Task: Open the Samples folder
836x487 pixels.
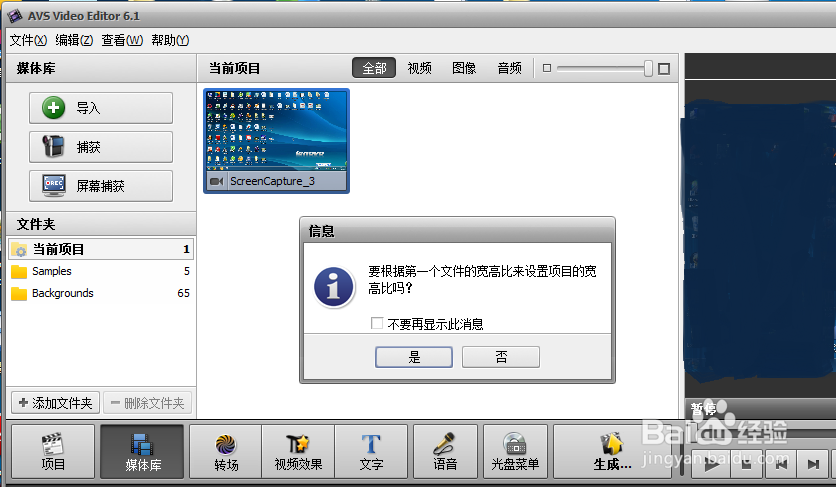Action: pos(101,271)
